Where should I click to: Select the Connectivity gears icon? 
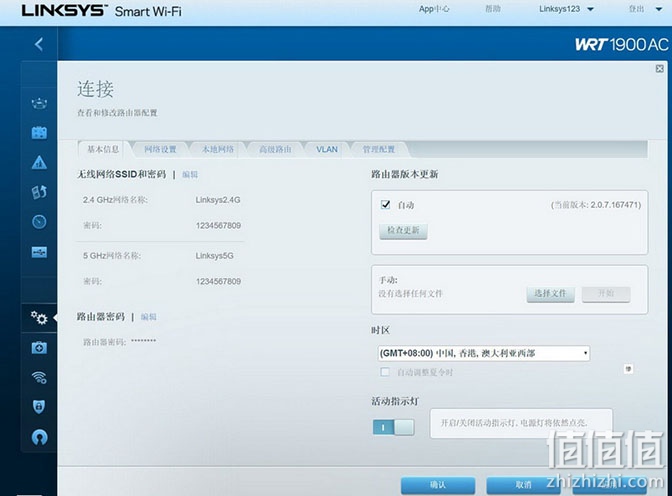click(39, 318)
